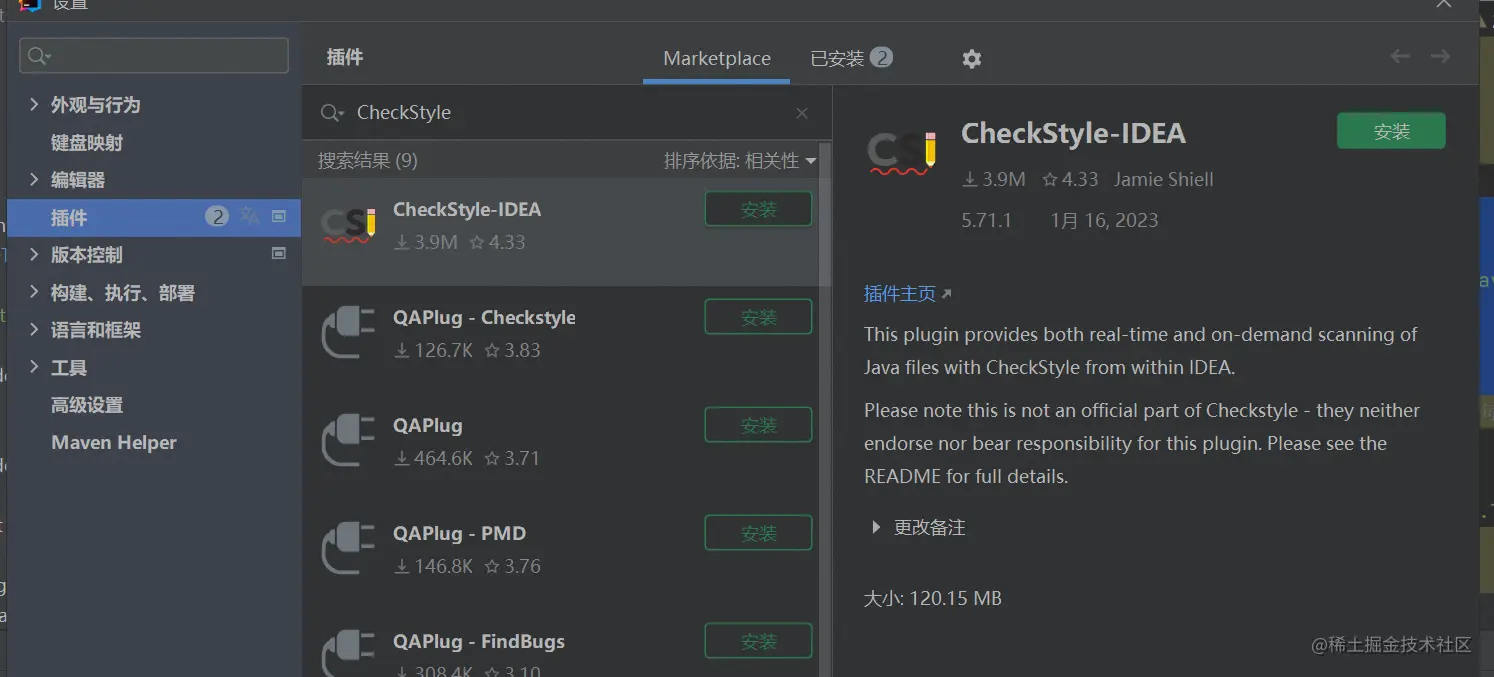Click the CheckStyle-IDEA plugin logo in results
The height and width of the screenshot is (677, 1494).
pyautogui.click(x=348, y=226)
